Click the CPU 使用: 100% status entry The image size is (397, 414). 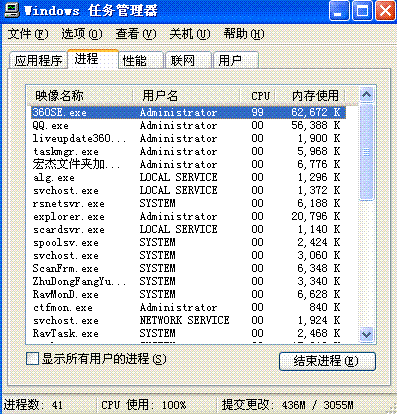(x=144, y=405)
